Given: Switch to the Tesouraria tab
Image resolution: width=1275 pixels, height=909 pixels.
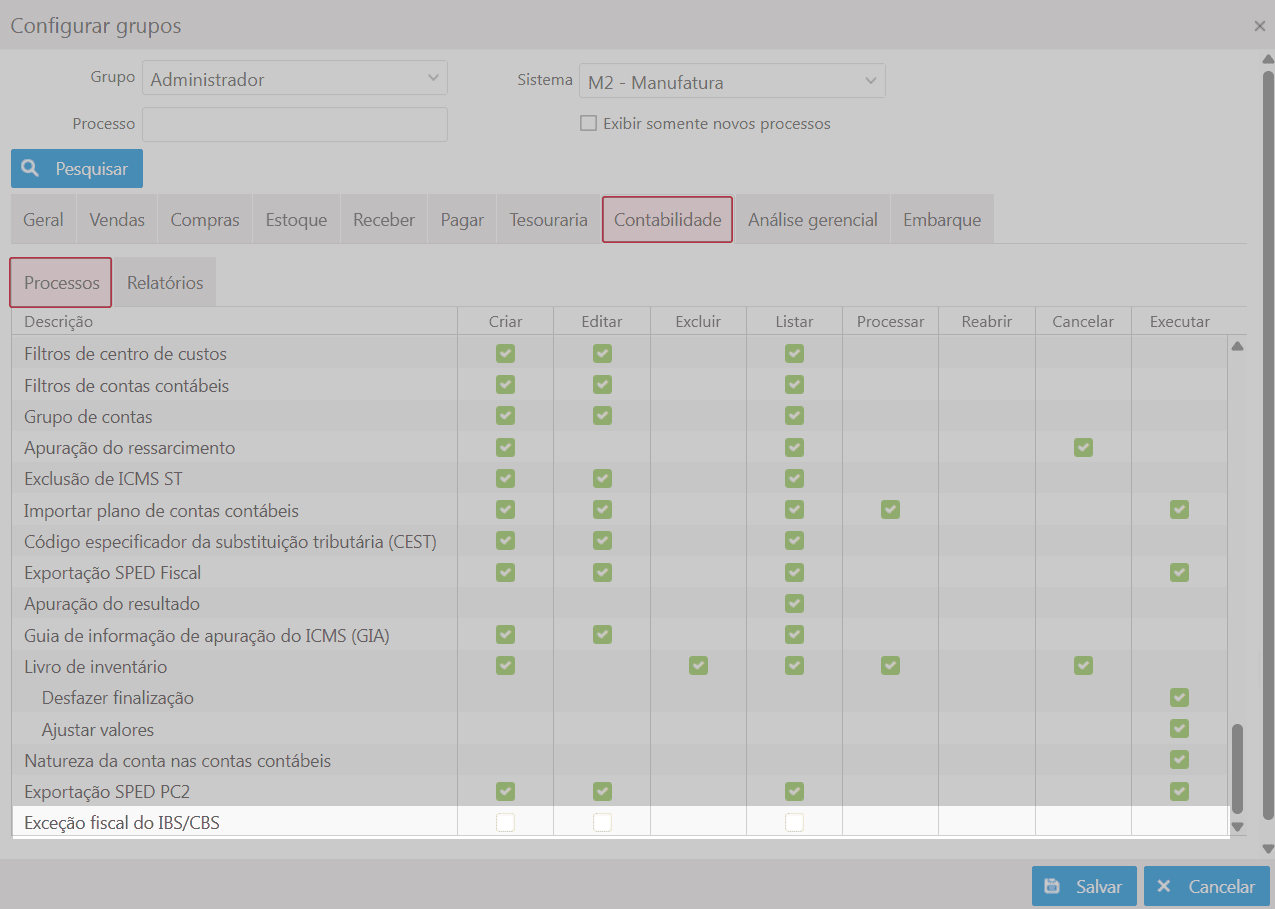Looking at the screenshot, I should (x=548, y=220).
